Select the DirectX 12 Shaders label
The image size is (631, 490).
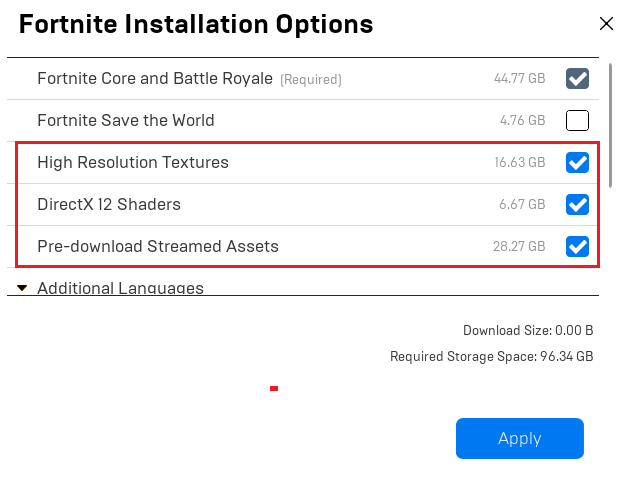[109, 204]
